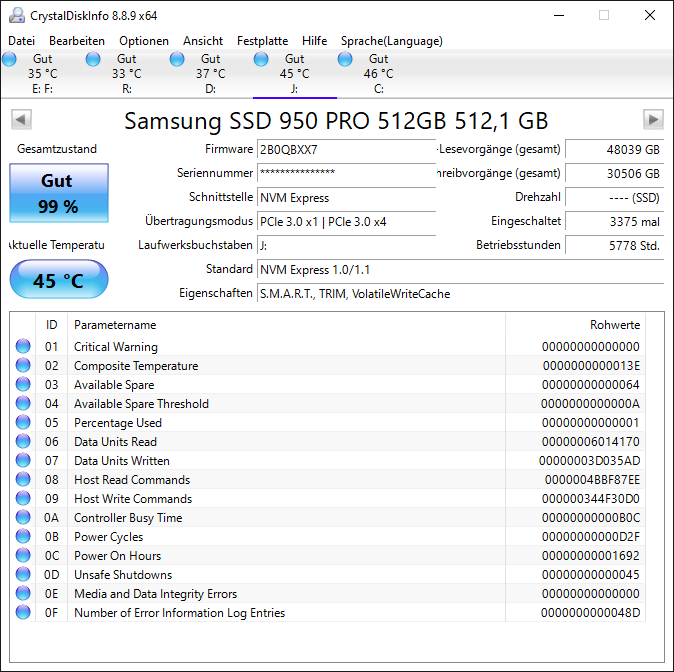This screenshot has width=674, height=672.
Task: Click status icon for Data Units Read row
Action: [23, 441]
